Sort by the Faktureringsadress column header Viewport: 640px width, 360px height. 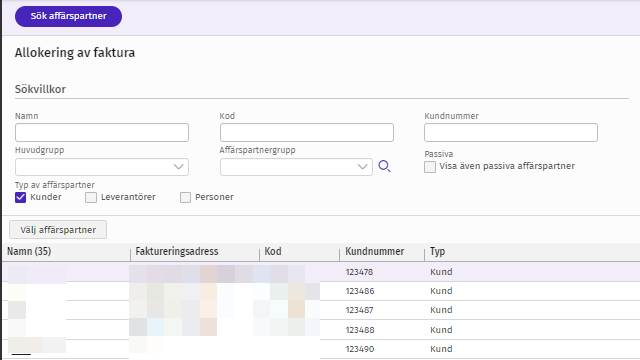[x=195, y=252]
